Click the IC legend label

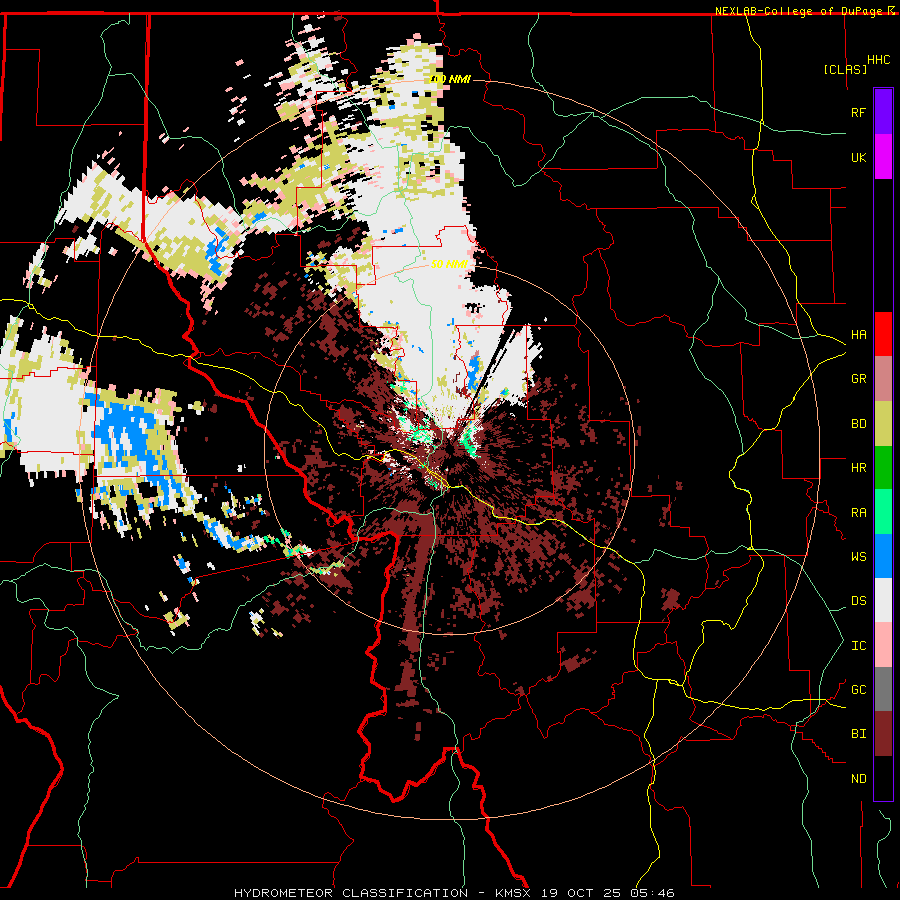point(858,646)
